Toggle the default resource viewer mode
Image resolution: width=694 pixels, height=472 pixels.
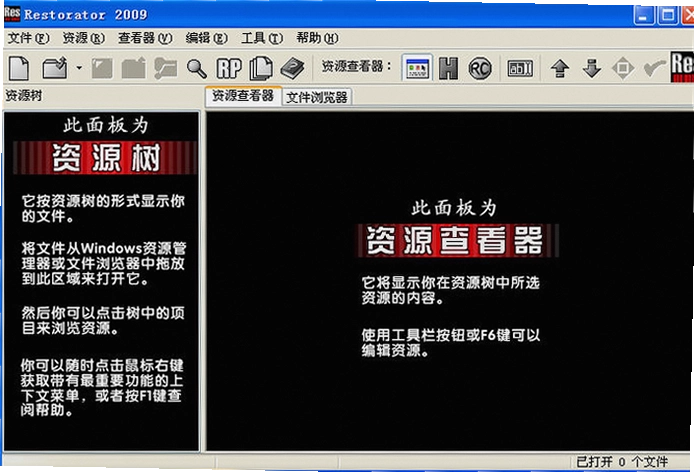tap(417, 68)
